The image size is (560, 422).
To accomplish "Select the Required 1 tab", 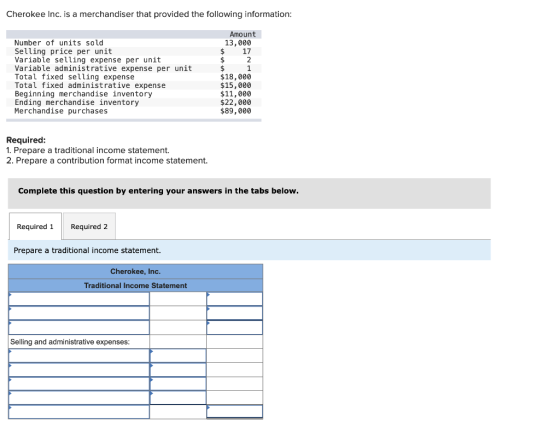I will click(x=35, y=226).
